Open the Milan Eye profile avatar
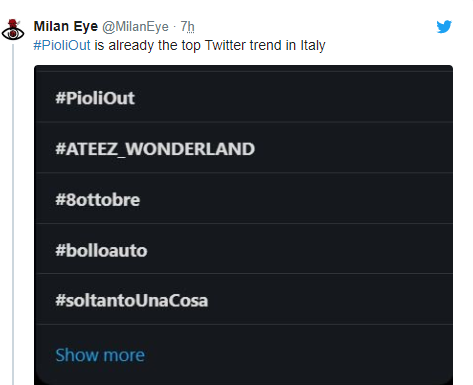473x385 pixels. pyautogui.click(x=13, y=30)
